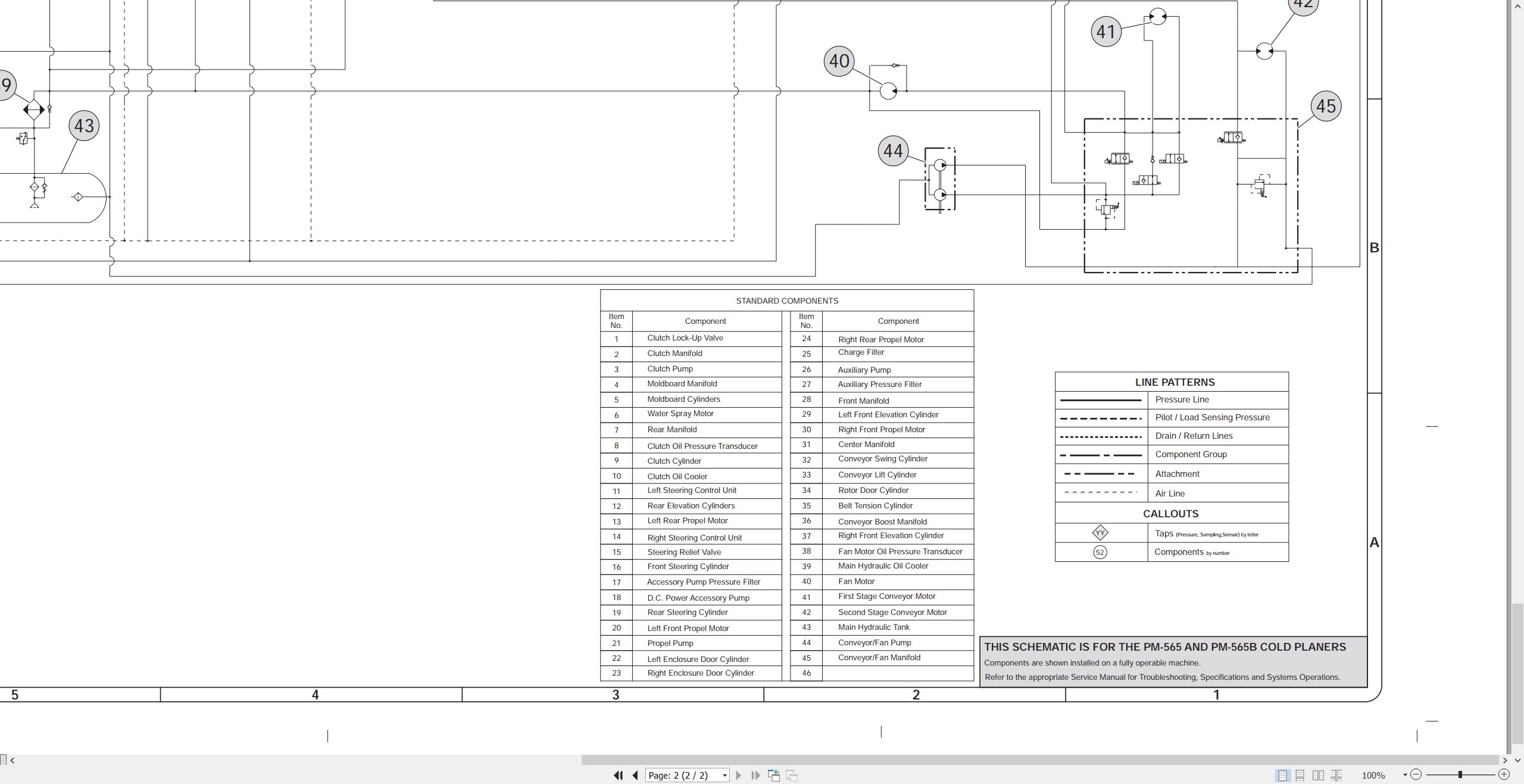The image size is (1524, 784).
Task: Click the 'Charge Filter' table entry
Action: pyautogui.click(x=861, y=352)
